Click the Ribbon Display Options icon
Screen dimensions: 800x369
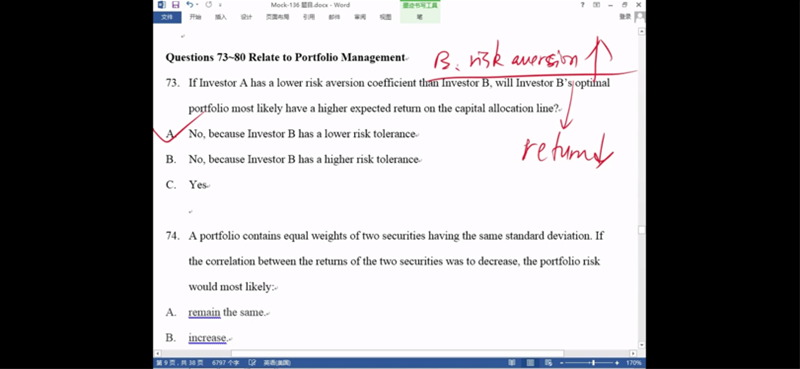[x=596, y=5]
